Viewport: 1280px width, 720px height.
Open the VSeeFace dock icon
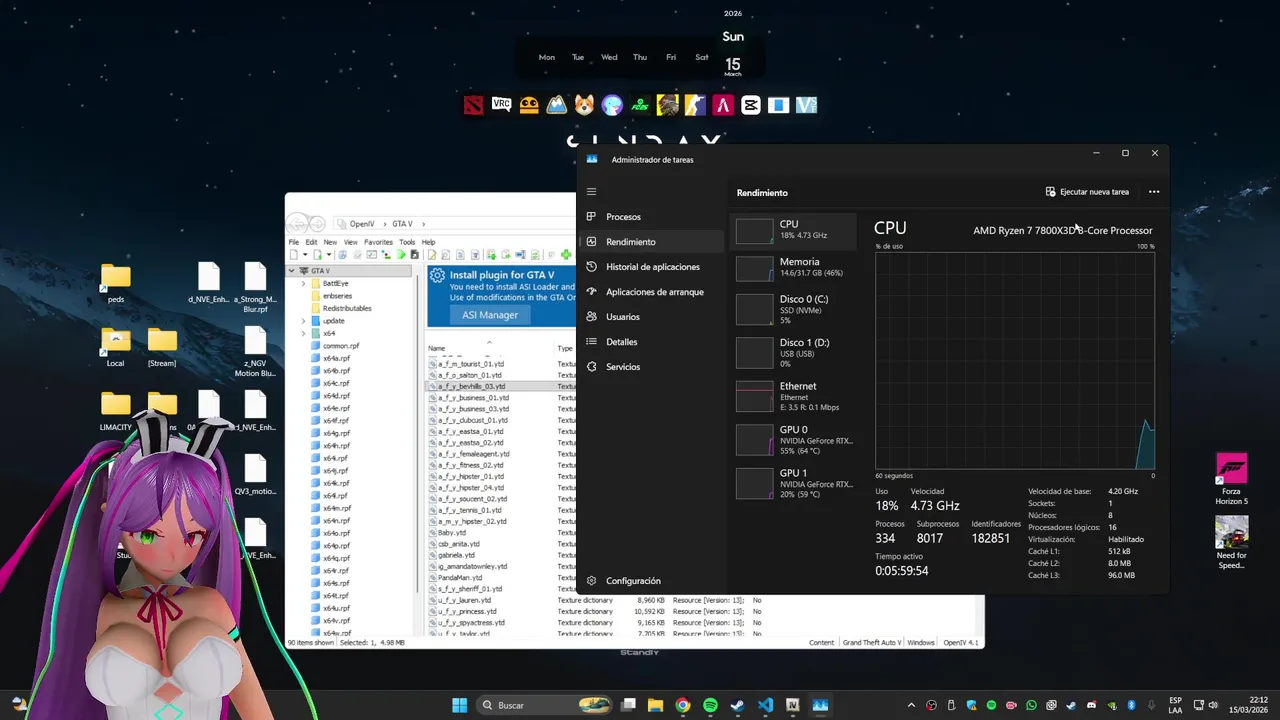coord(806,105)
